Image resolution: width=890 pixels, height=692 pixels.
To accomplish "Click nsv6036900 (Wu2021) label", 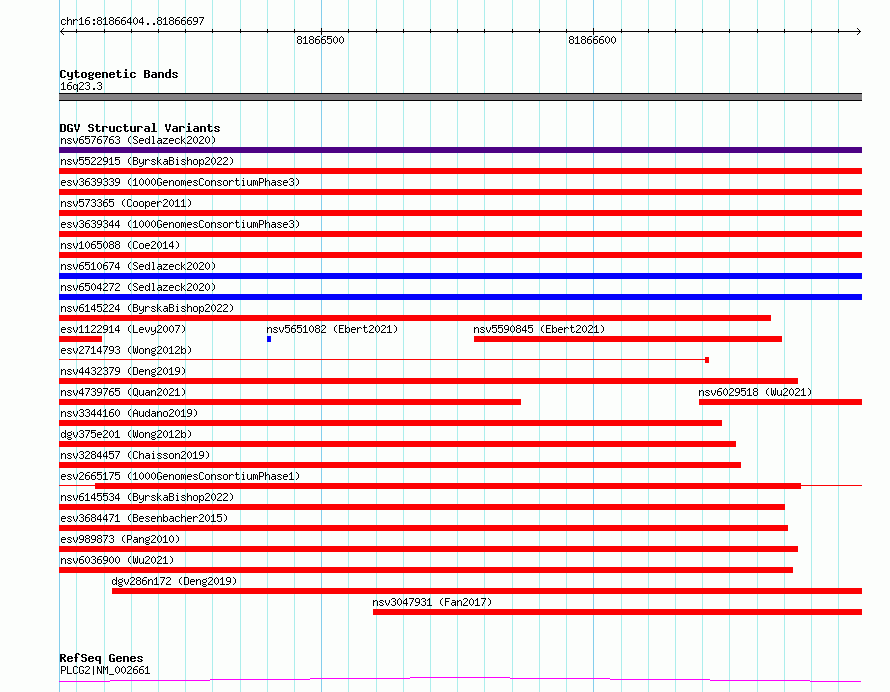I will (117, 560).
